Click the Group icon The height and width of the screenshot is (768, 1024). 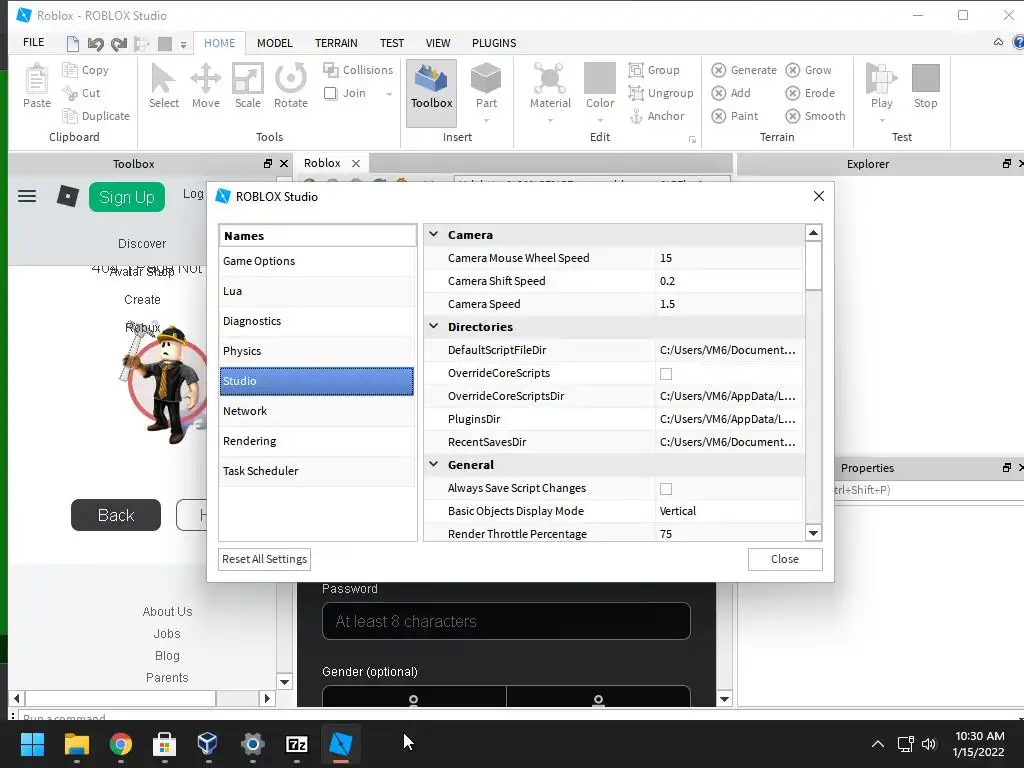636,70
